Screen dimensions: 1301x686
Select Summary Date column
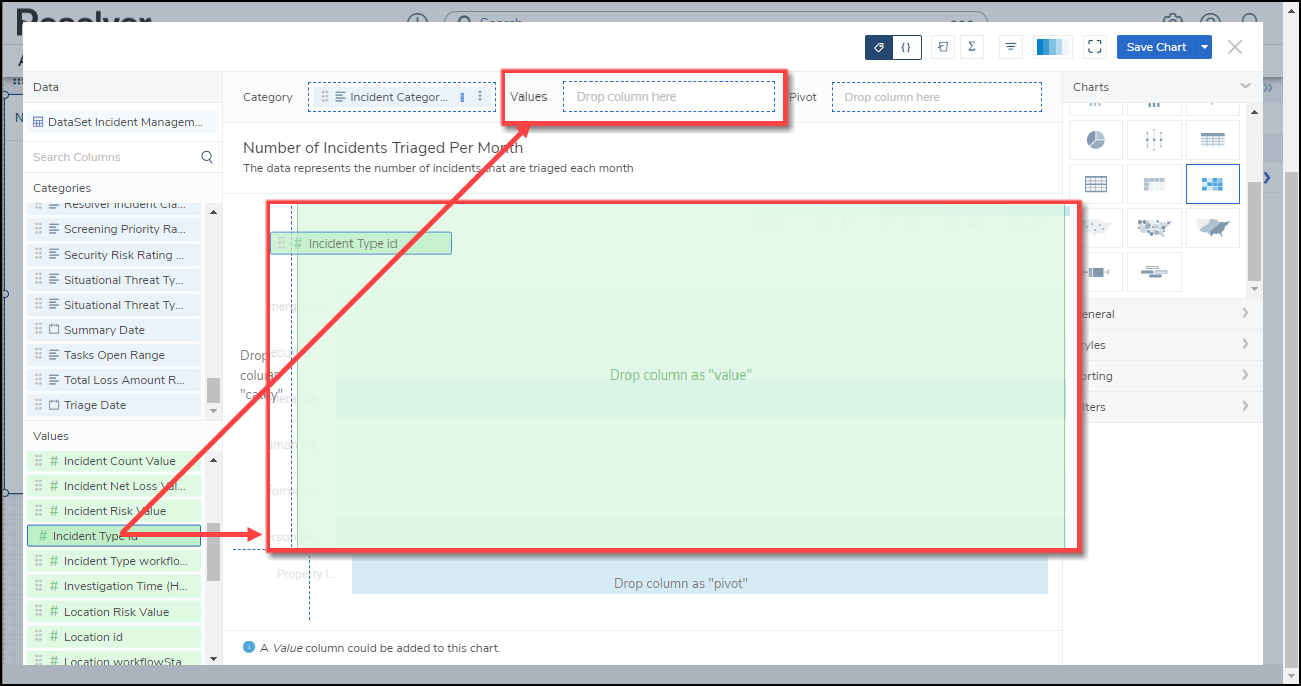pyautogui.click(x=114, y=330)
